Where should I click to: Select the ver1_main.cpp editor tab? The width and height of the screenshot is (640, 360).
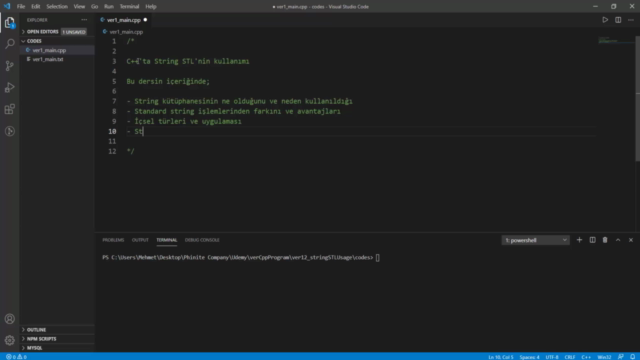coord(123,20)
